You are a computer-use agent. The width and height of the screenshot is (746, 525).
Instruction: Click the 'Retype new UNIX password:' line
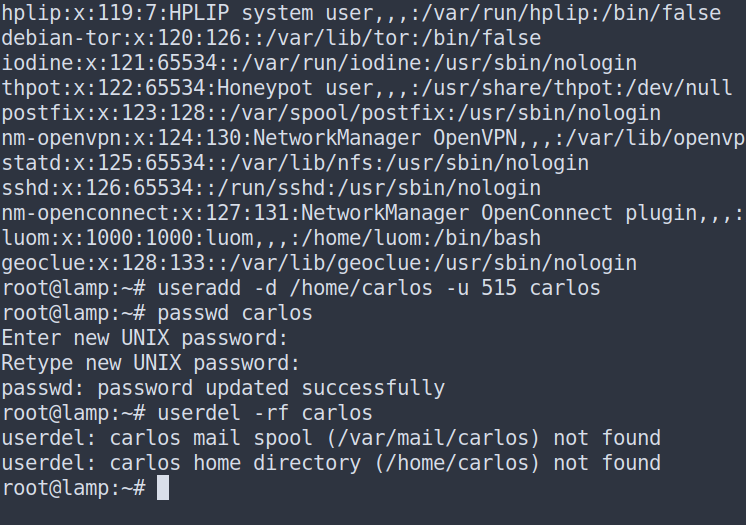coord(151,364)
